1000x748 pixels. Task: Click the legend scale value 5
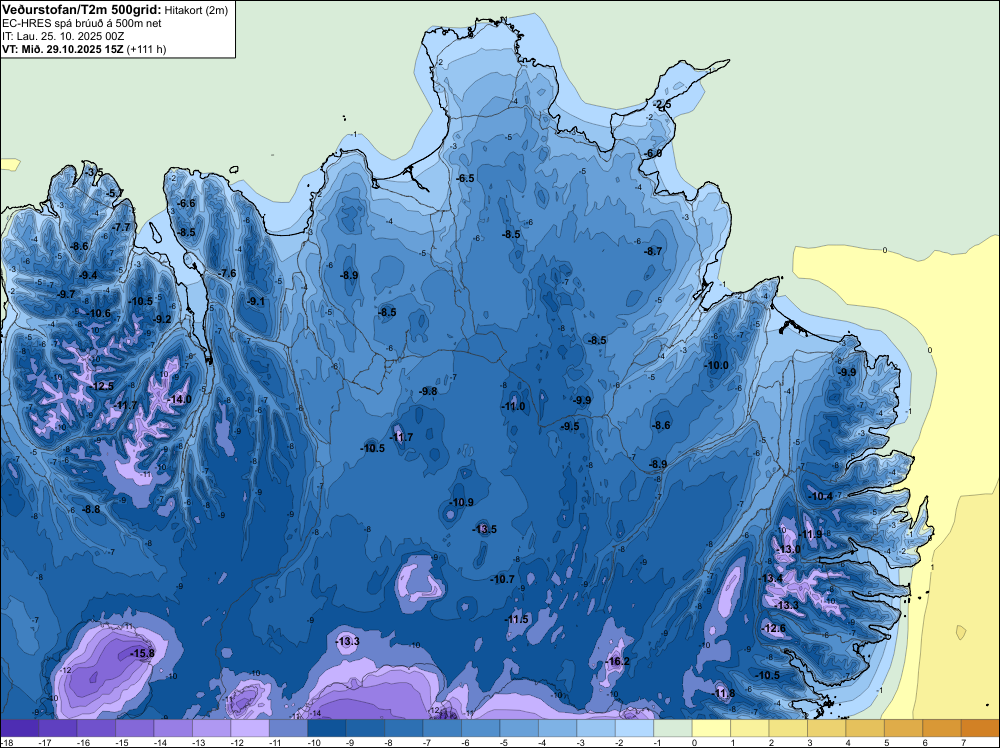[x=886, y=742]
